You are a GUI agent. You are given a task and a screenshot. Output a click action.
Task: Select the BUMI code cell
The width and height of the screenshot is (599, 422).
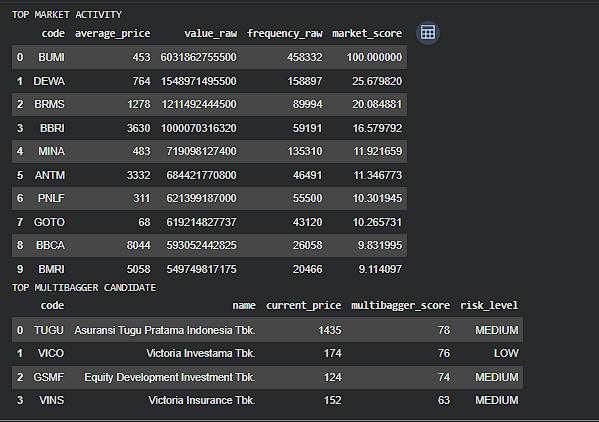tap(51, 57)
